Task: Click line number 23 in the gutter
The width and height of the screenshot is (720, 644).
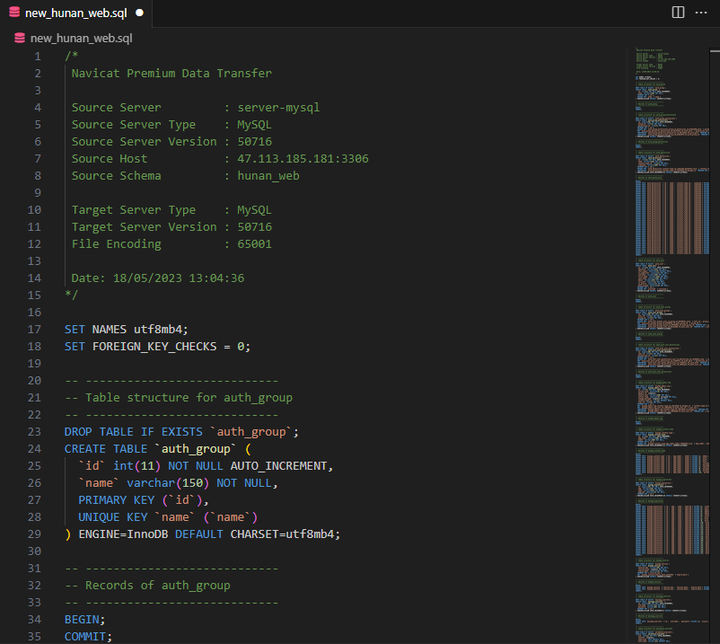Action: pyautogui.click(x=35, y=432)
